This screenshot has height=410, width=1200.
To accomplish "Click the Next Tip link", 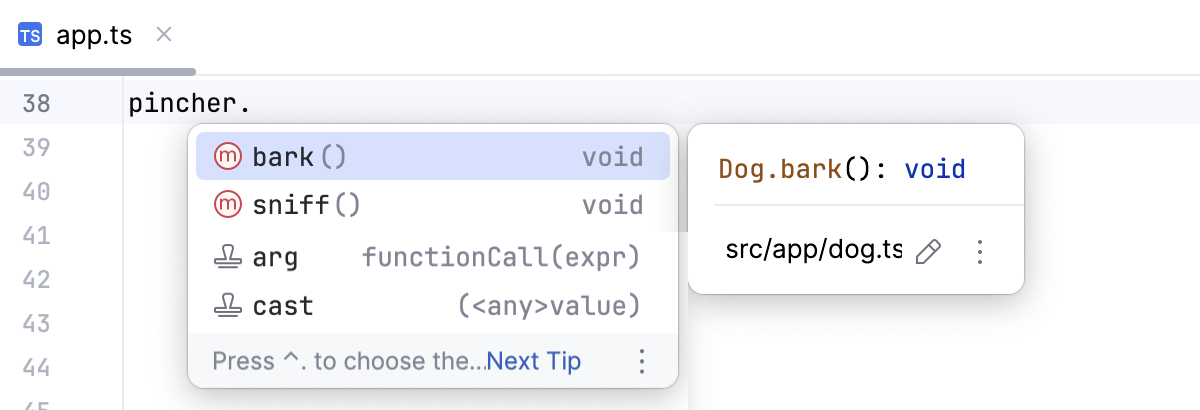I will point(533,361).
